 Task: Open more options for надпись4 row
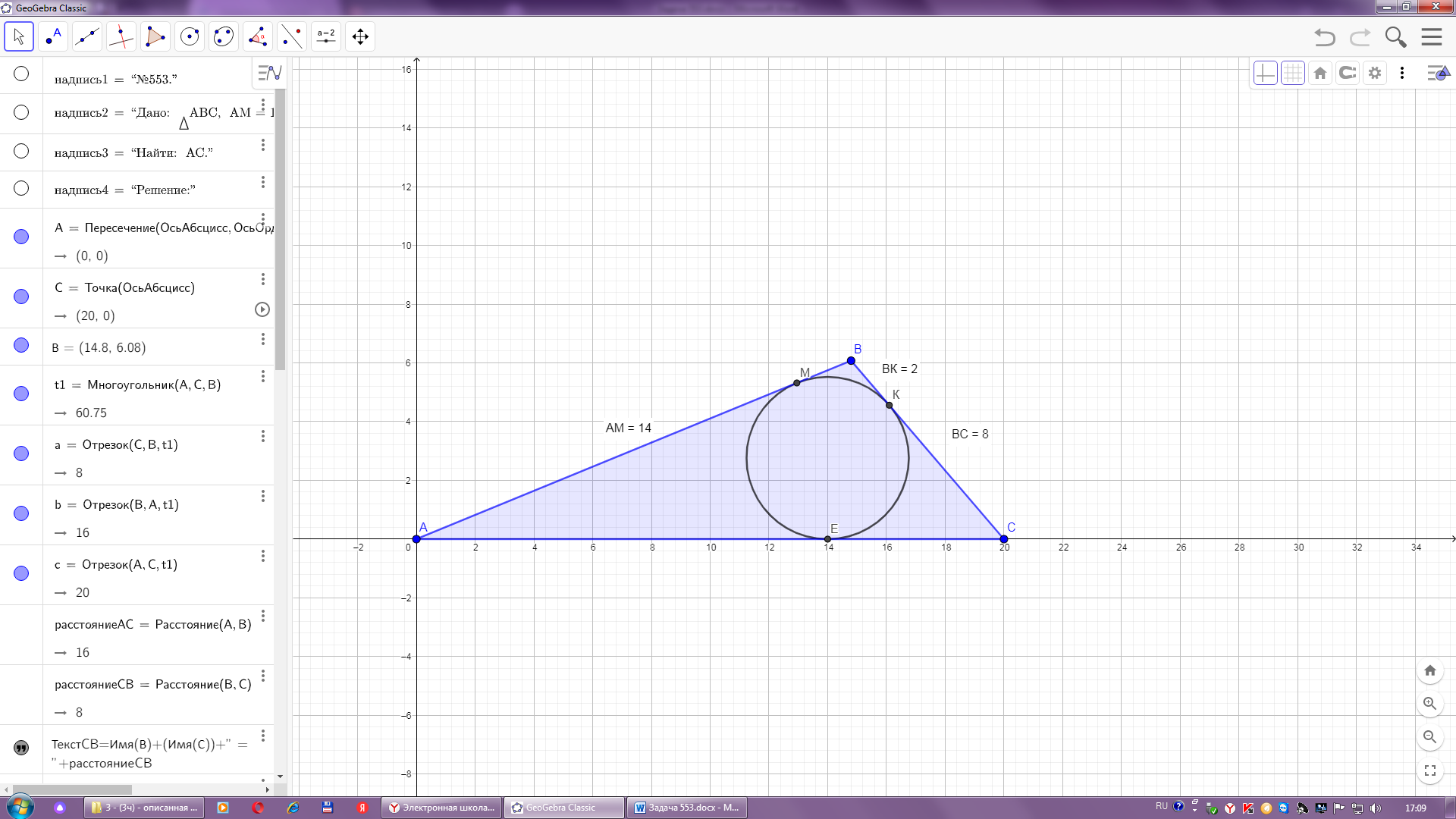[263, 182]
